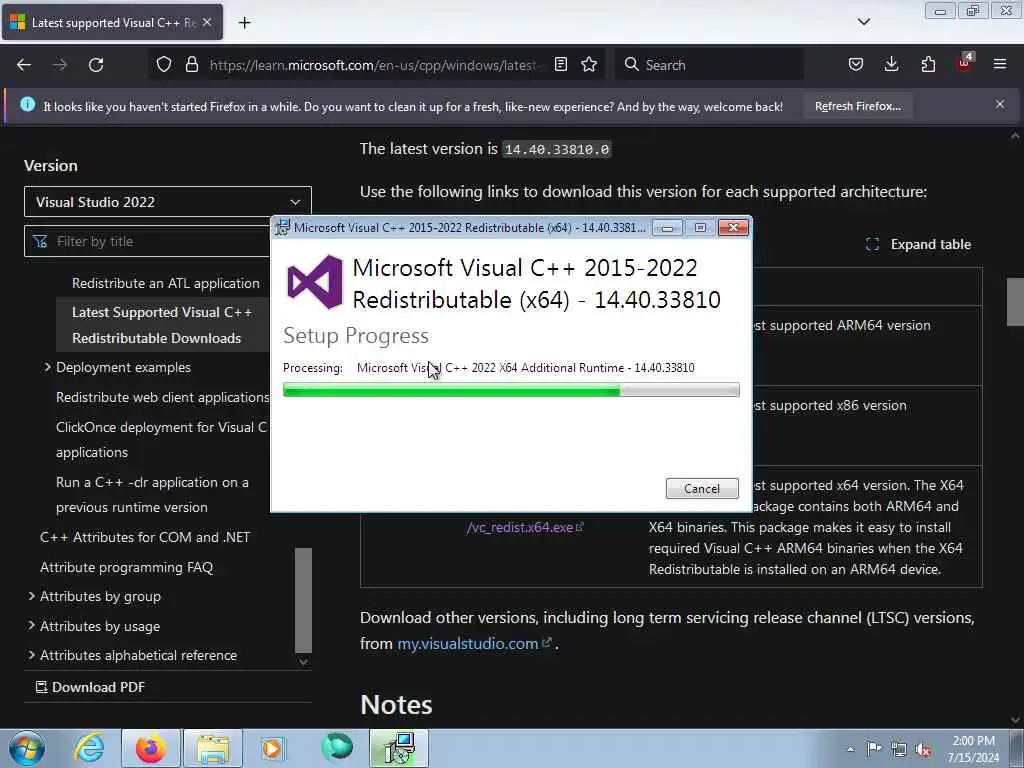The width and height of the screenshot is (1024, 768).
Task: Cancel the Visual C++ setup
Action: point(702,488)
